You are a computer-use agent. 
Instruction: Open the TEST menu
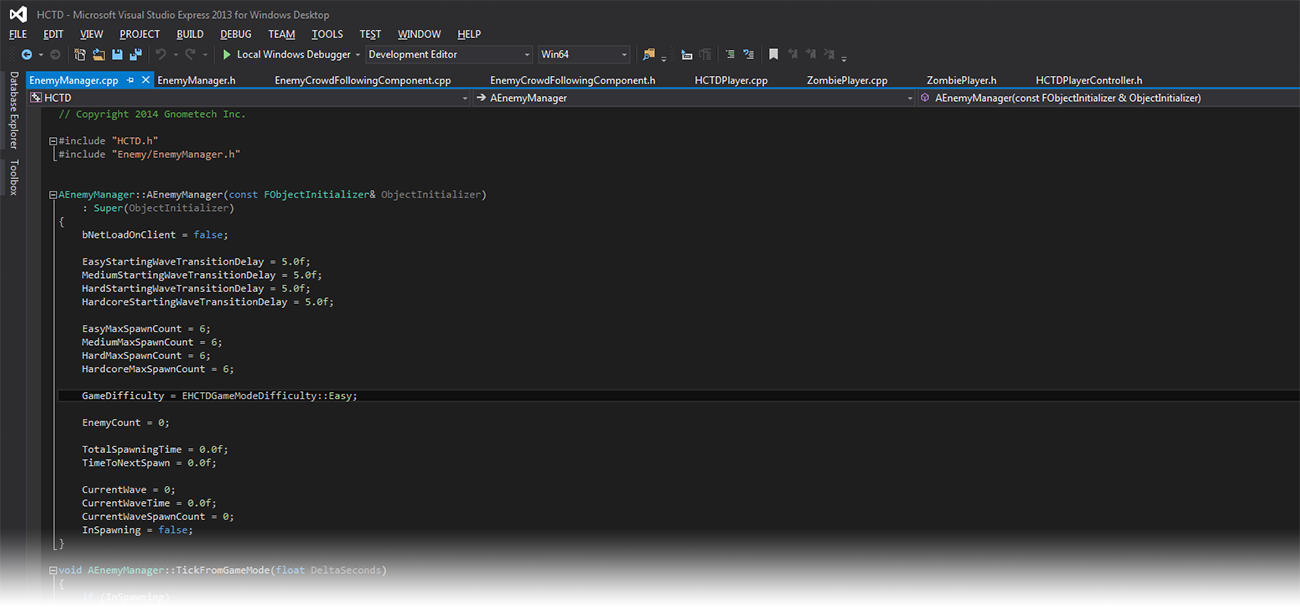pyautogui.click(x=370, y=34)
